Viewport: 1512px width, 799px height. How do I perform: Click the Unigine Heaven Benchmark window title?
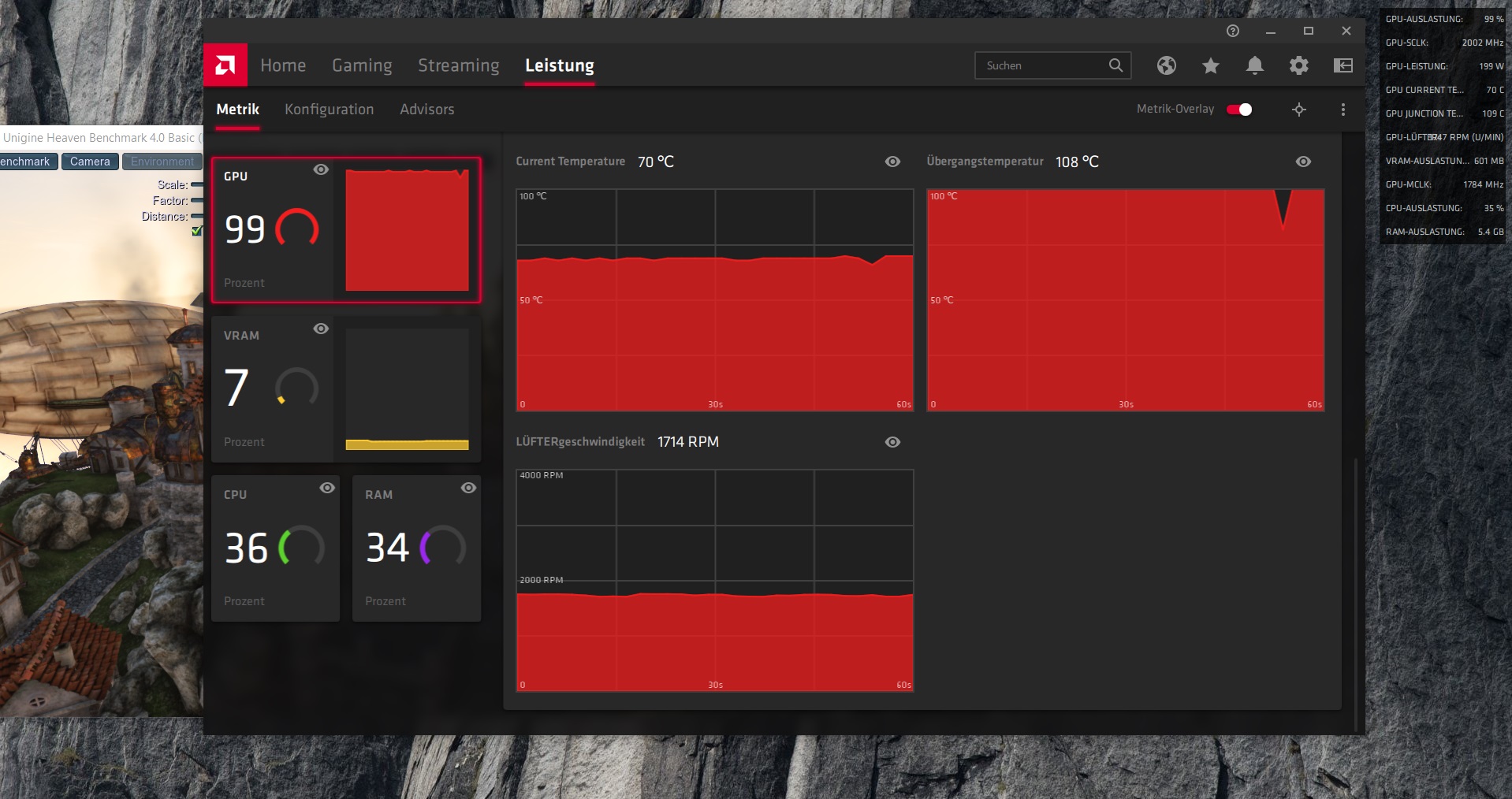[x=101, y=138]
